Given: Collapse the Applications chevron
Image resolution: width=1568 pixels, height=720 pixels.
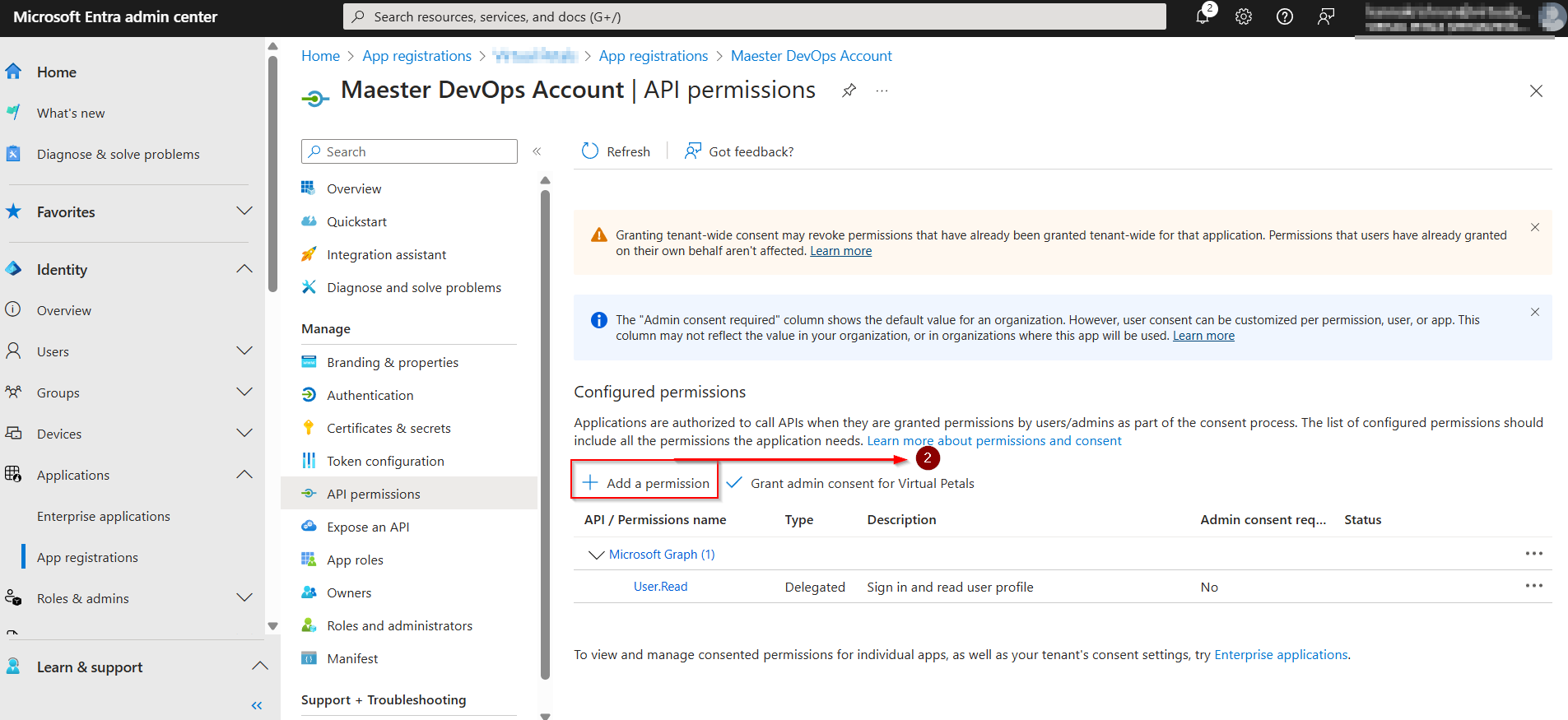Looking at the screenshot, I should [244, 474].
